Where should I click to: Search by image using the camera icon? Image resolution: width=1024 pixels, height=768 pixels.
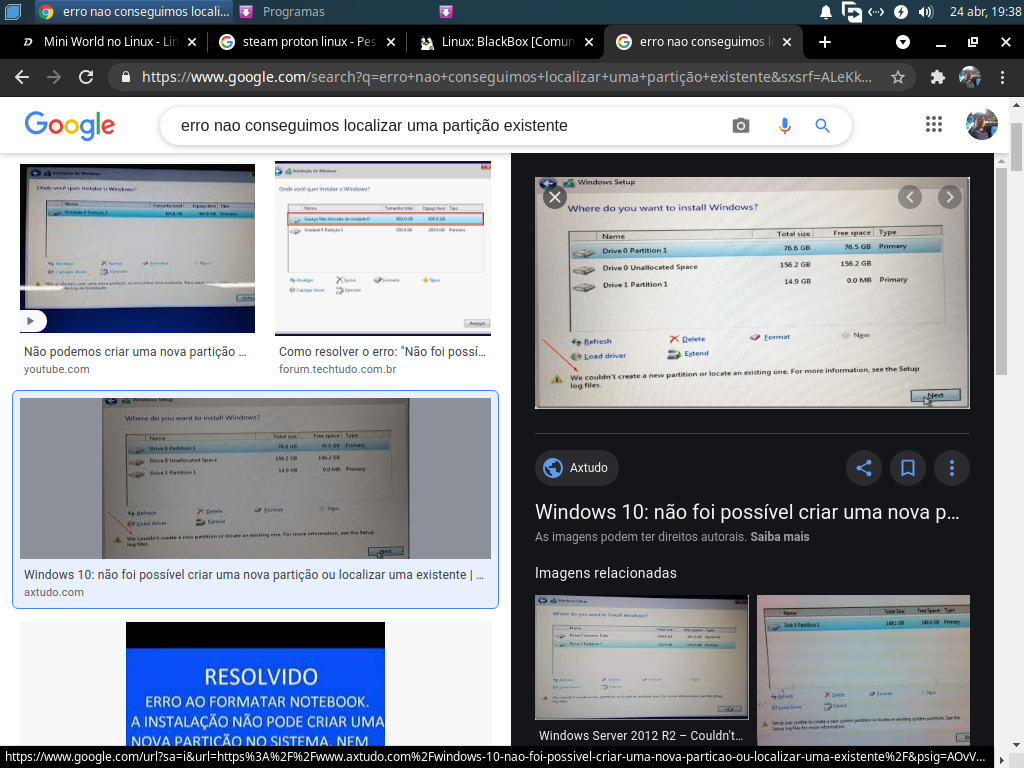[x=741, y=125]
